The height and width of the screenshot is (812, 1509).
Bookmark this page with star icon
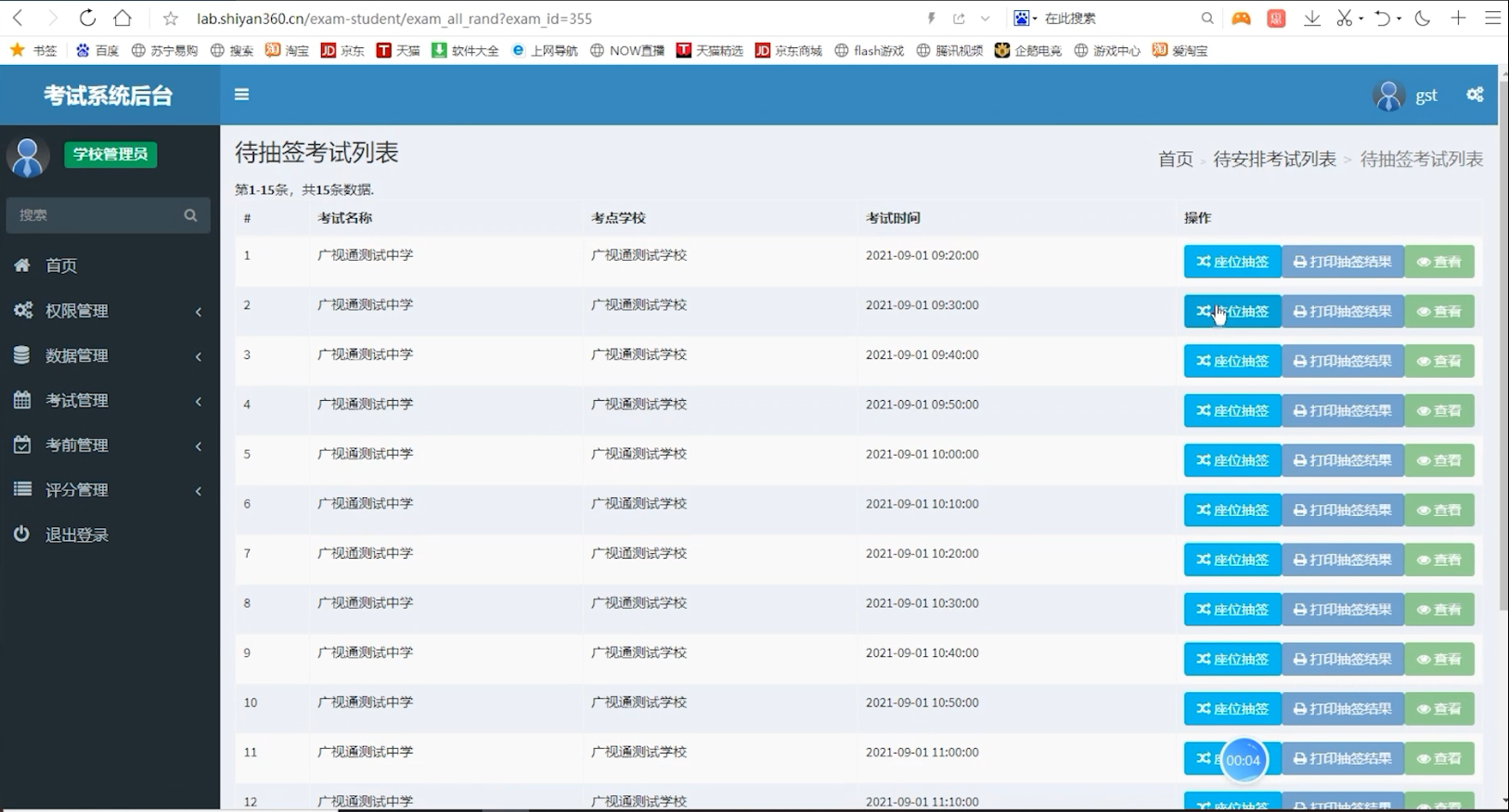point(170,19)
